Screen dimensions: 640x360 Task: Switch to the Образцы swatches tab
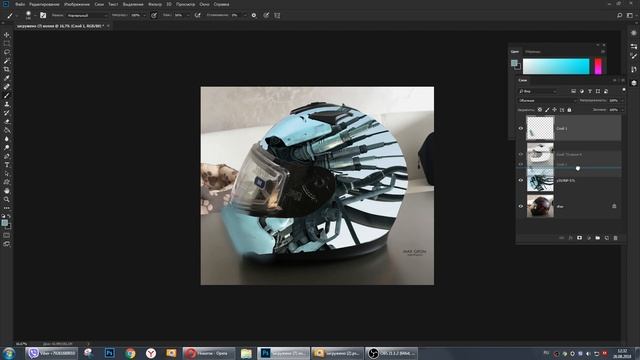pos(533,52)
